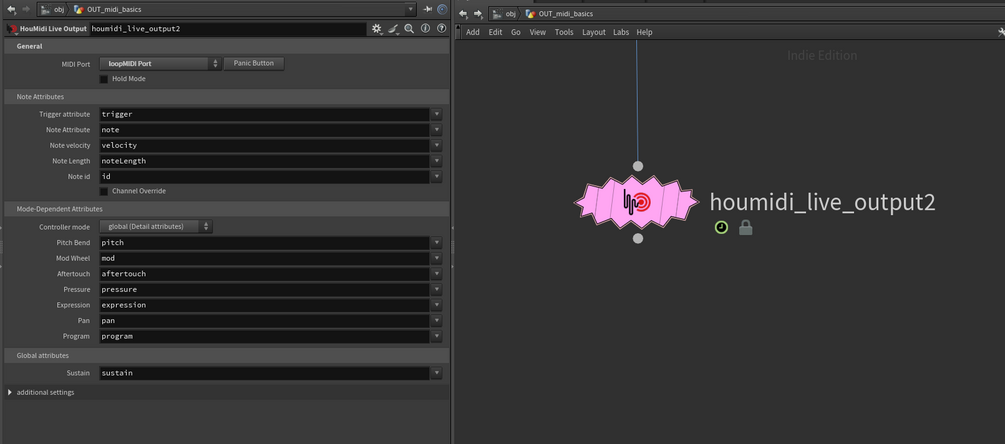This screenshot has height=444, width=1005.
Task: Open the Tools menu
Action: [564, 32]
